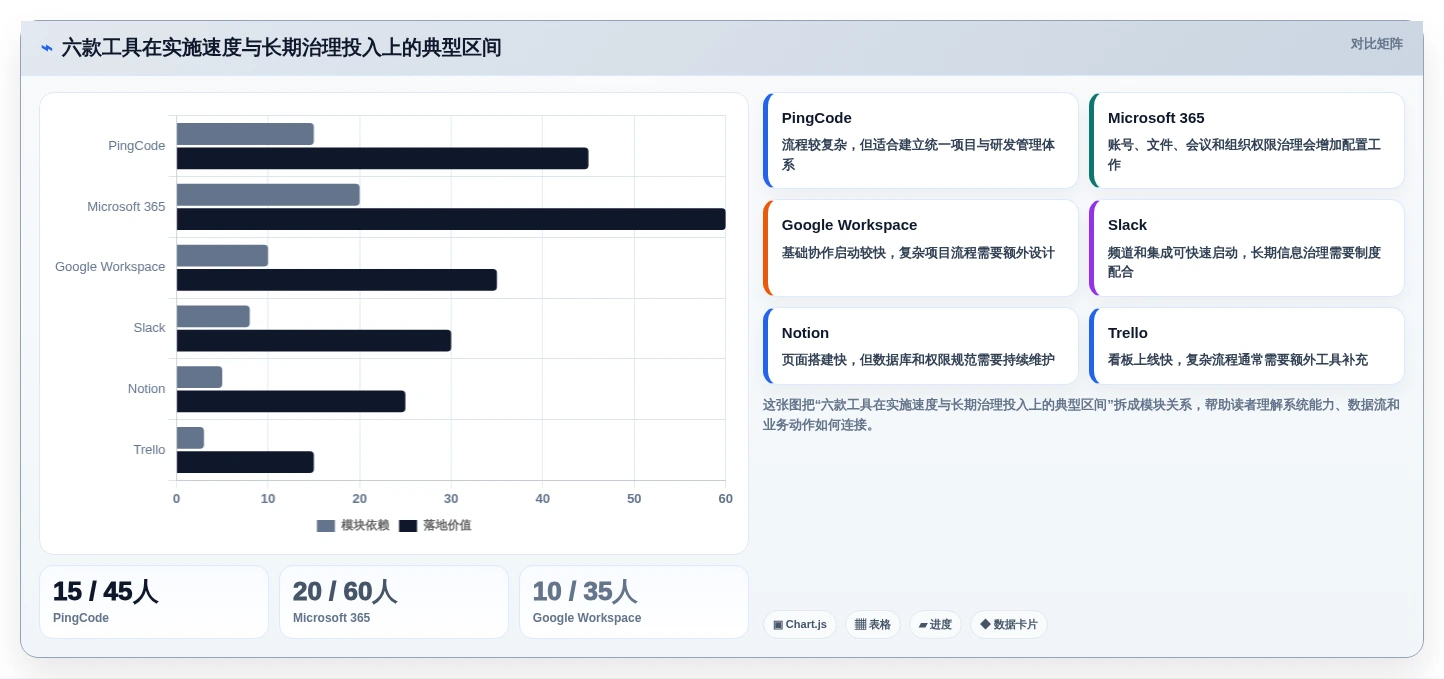This screenshot has width=1444, height=679.
Task: Open the Microsoft 365 info card
Action: (1246, 141)
